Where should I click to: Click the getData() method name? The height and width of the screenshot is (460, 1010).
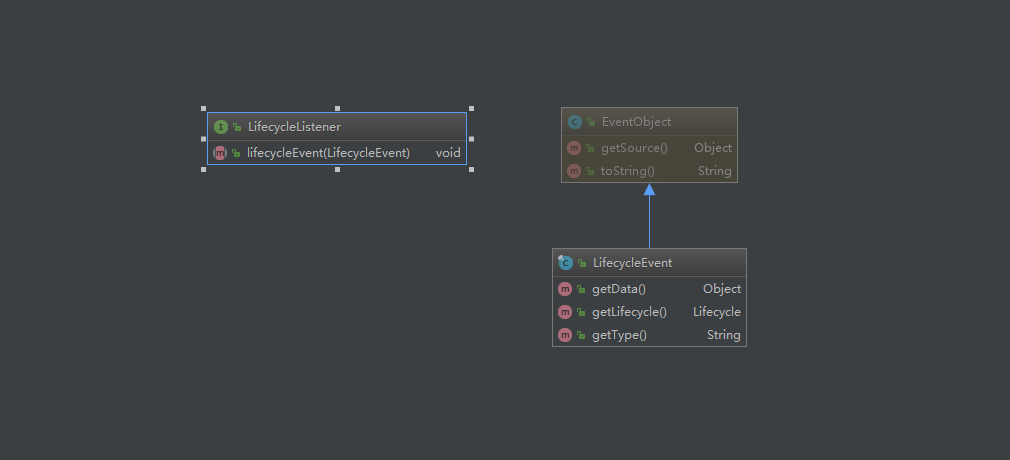click(619, 289)
